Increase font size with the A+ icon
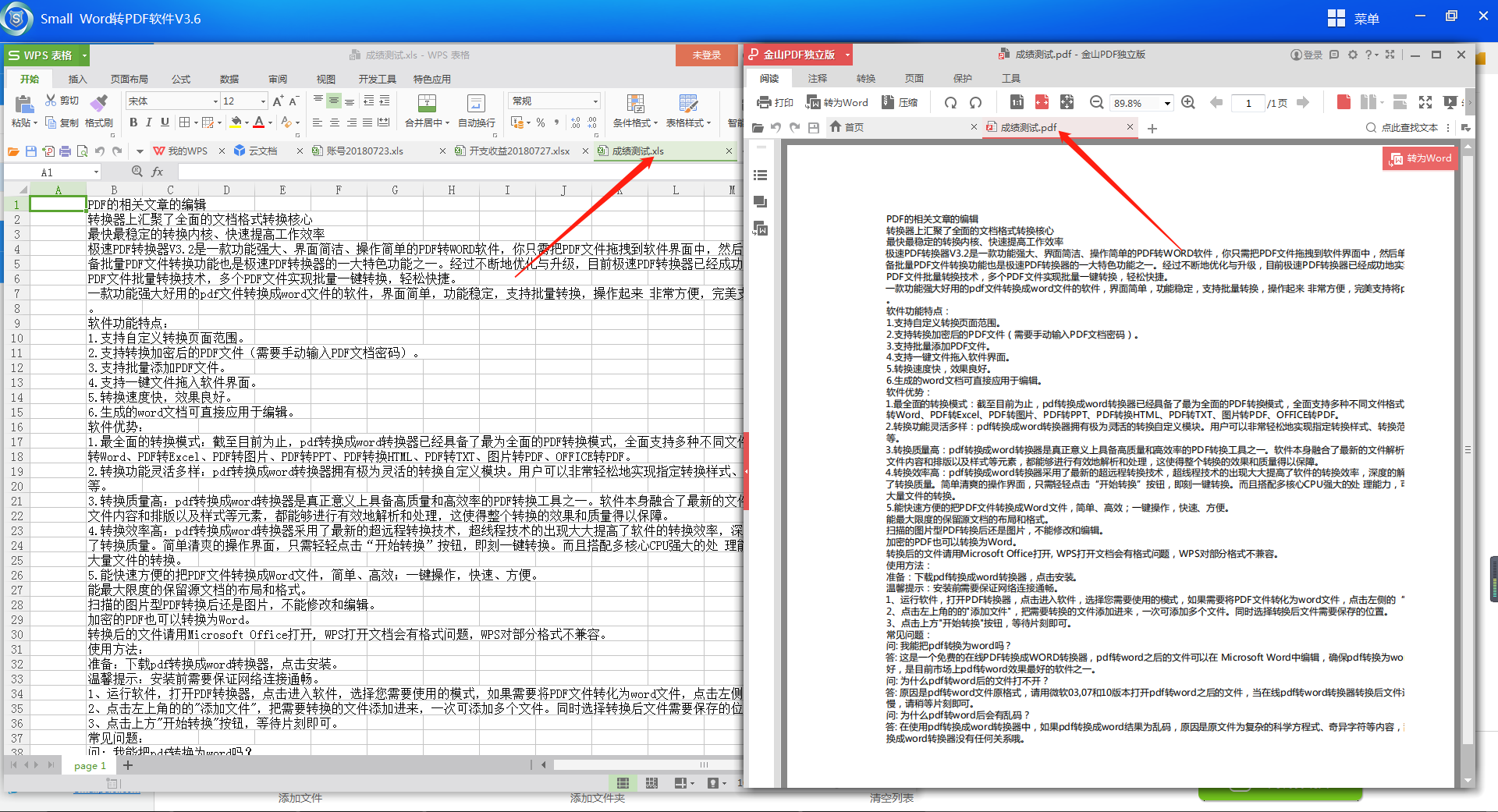 click(x=278, y=101)
